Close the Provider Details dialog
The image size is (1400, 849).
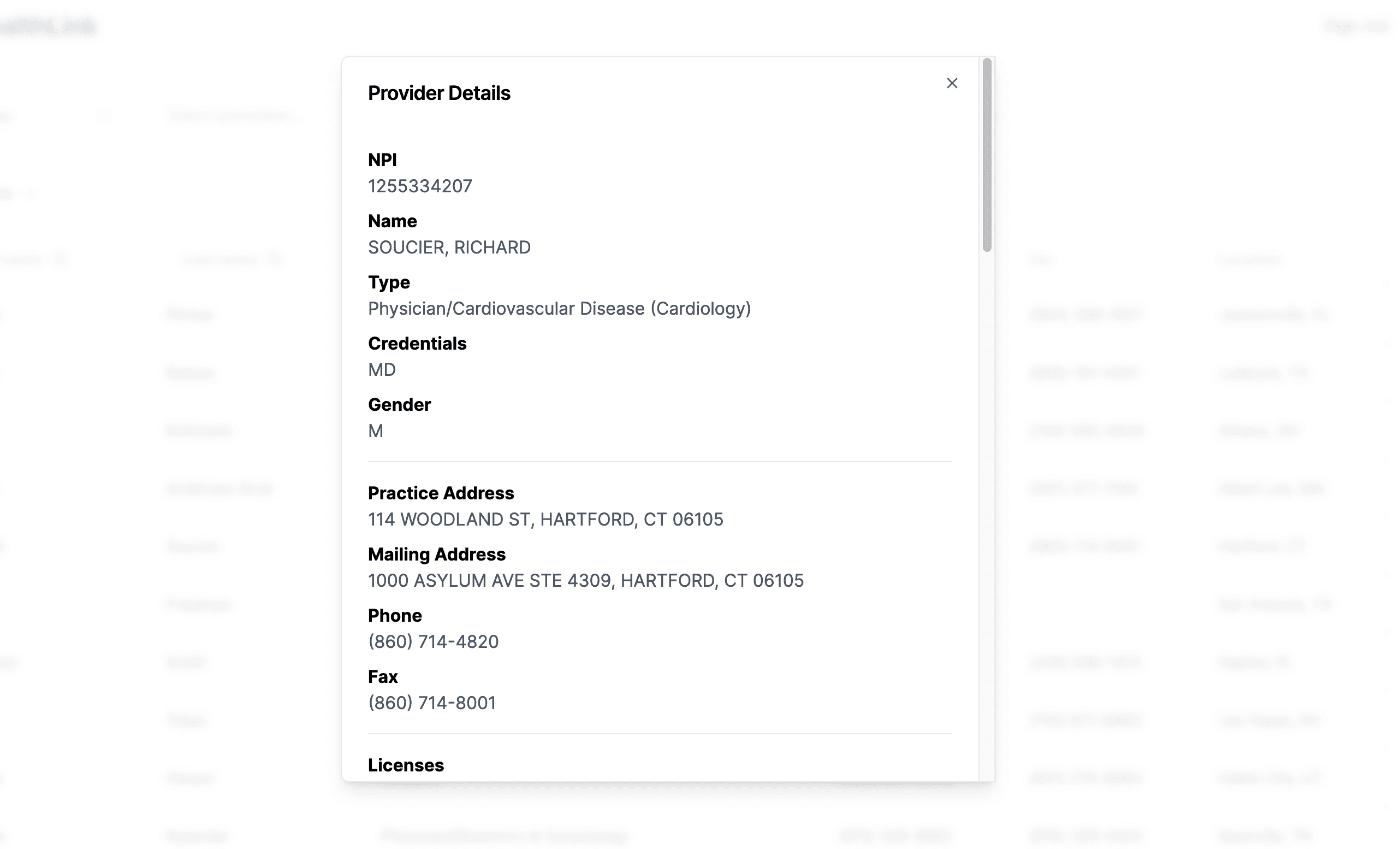(x=952, y=83)
